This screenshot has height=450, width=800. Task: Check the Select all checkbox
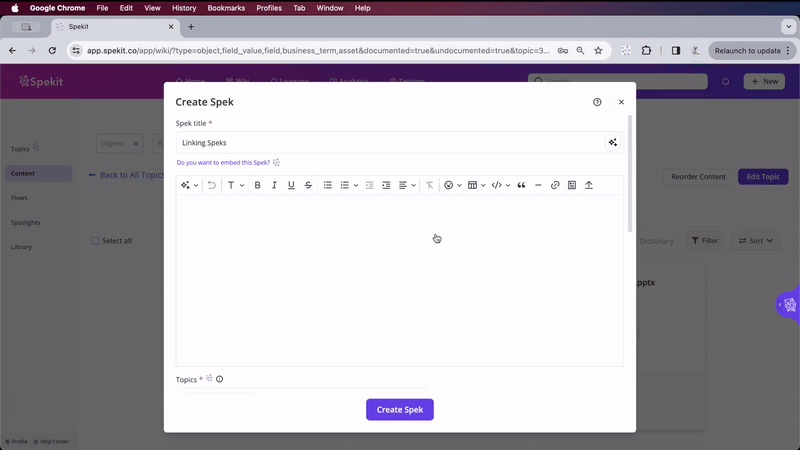click(96, 241)
